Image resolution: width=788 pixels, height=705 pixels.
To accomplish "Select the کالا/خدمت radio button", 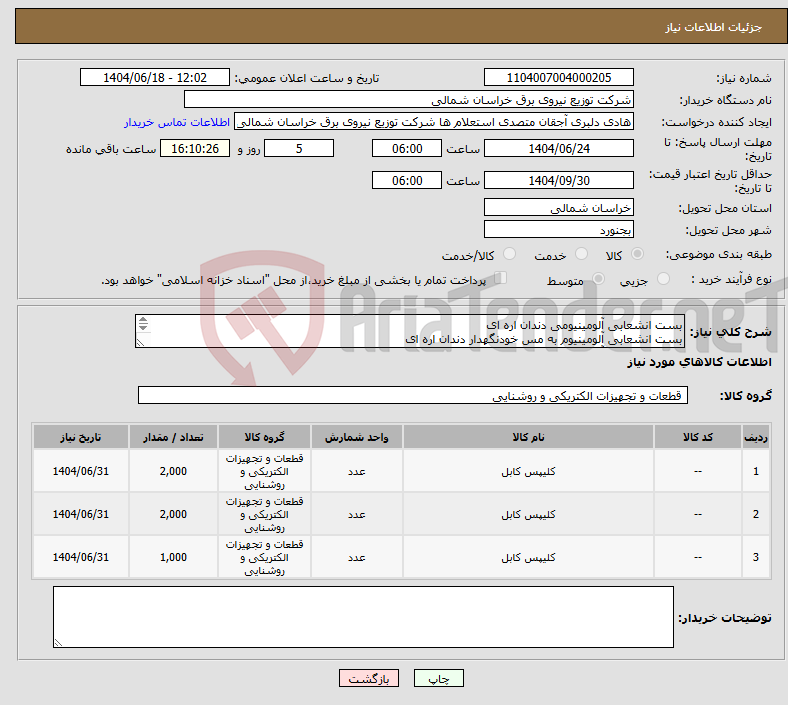I will point(510,255).
